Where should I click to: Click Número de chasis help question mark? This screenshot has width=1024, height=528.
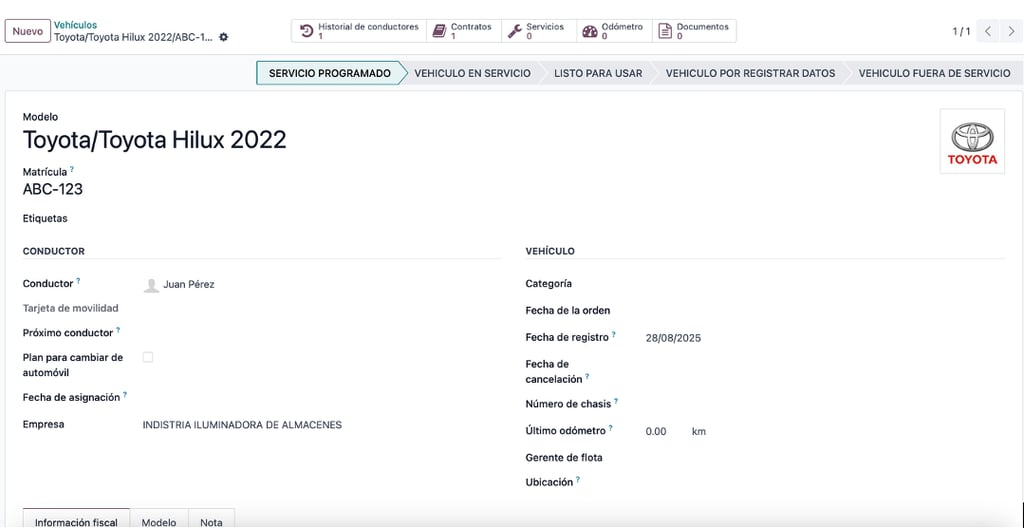[616, 401]
